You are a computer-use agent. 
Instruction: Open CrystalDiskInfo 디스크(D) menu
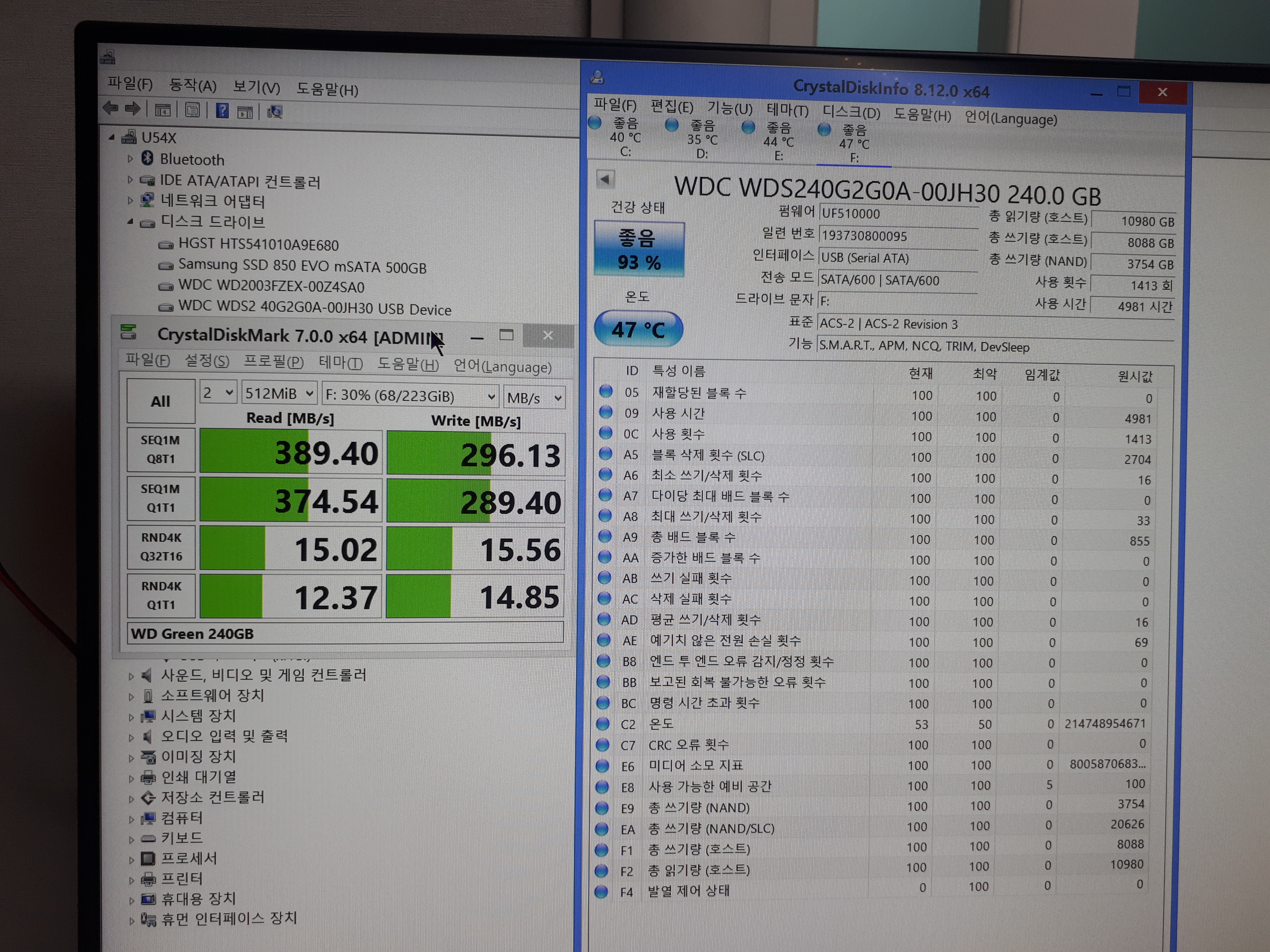coord(851,112)
